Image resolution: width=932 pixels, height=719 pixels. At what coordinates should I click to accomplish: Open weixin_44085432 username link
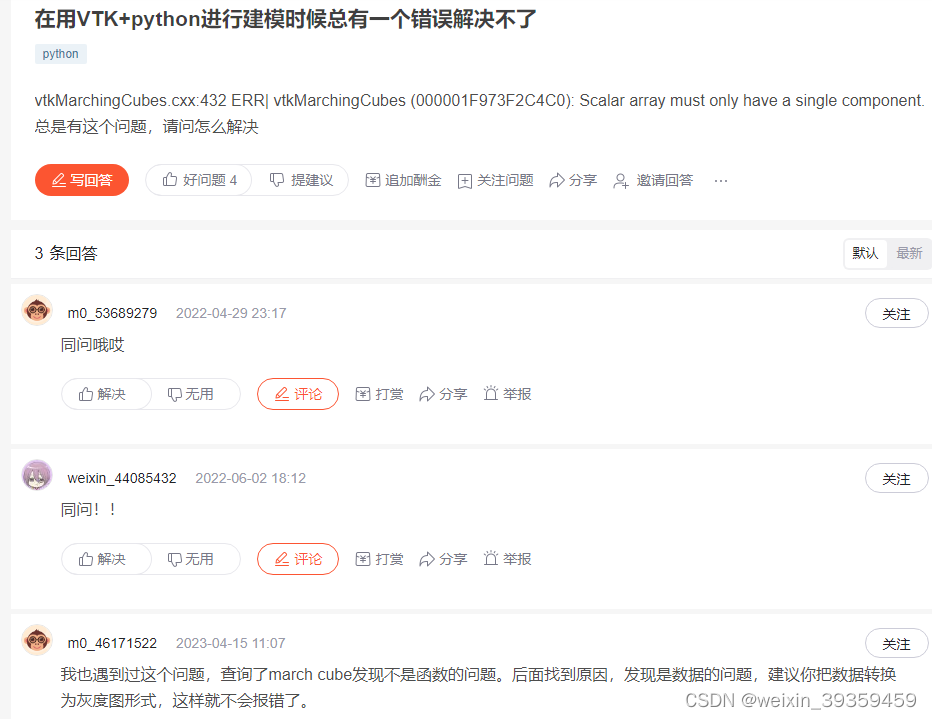pos(122,478)
